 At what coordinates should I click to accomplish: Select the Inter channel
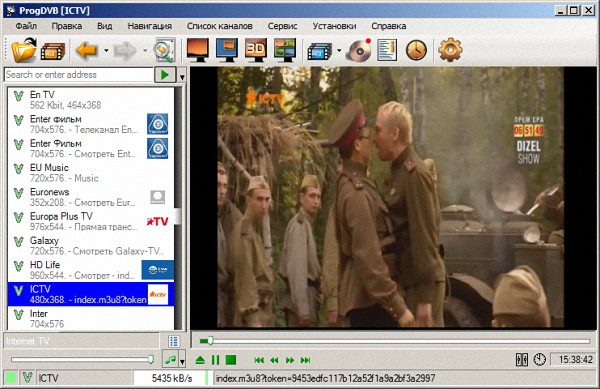[91, 318]
